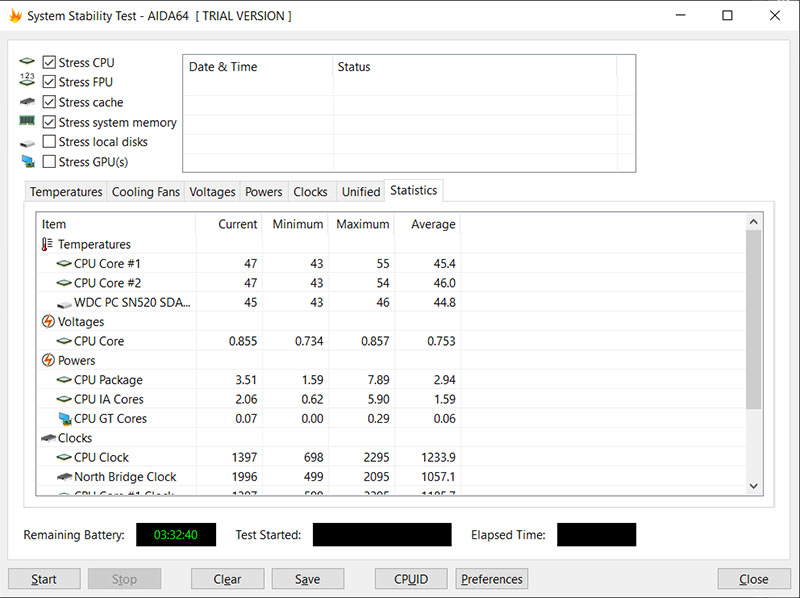
Task: Open the Preferences dialog
Action: pyautogui.click(x=491, y=579)
